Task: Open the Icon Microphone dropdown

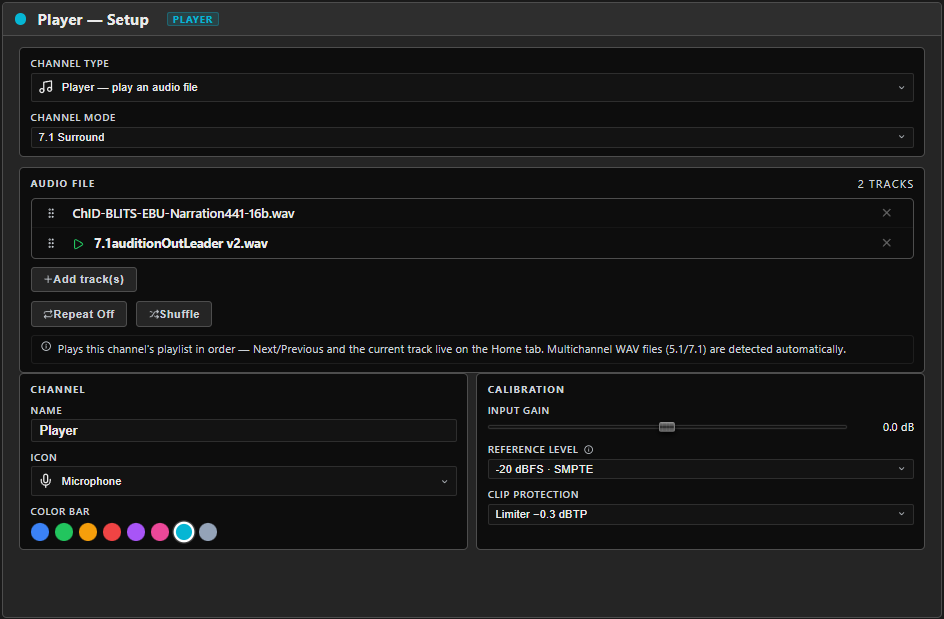Action: 243,481
